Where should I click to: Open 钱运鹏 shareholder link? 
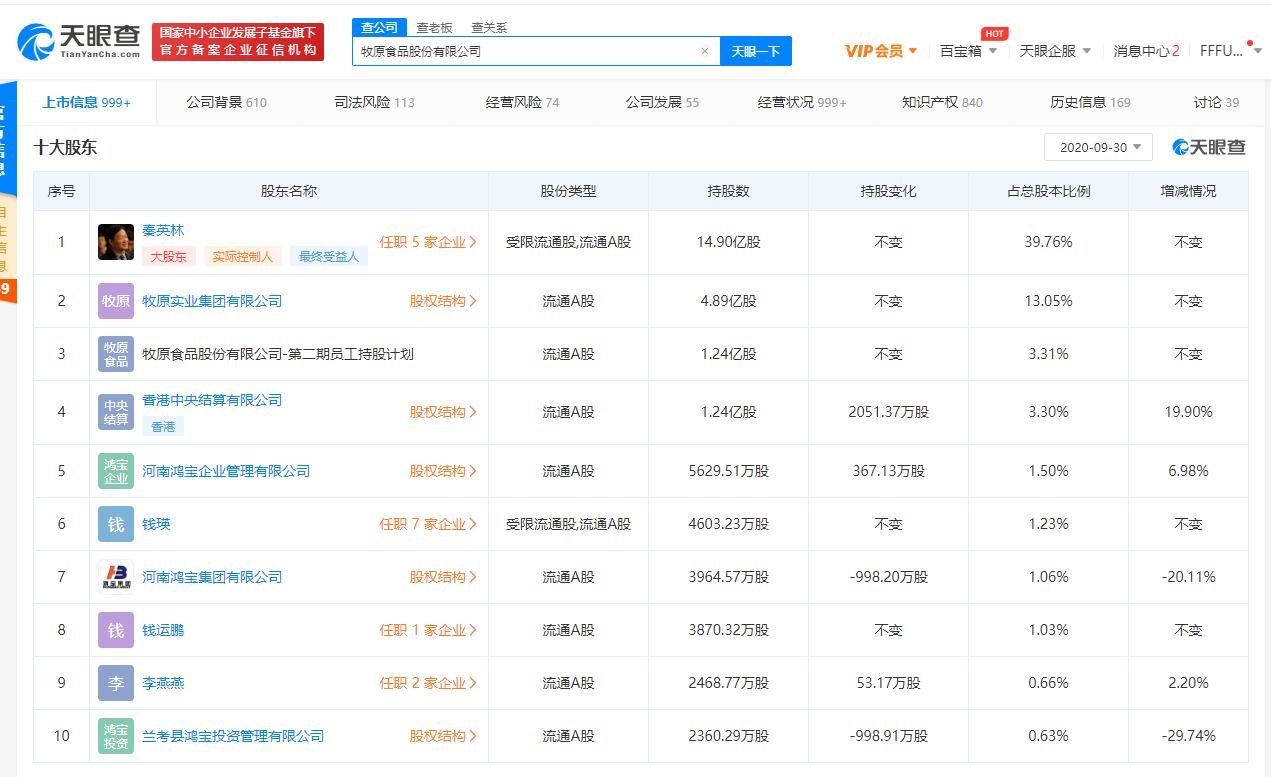coord(163,630)
